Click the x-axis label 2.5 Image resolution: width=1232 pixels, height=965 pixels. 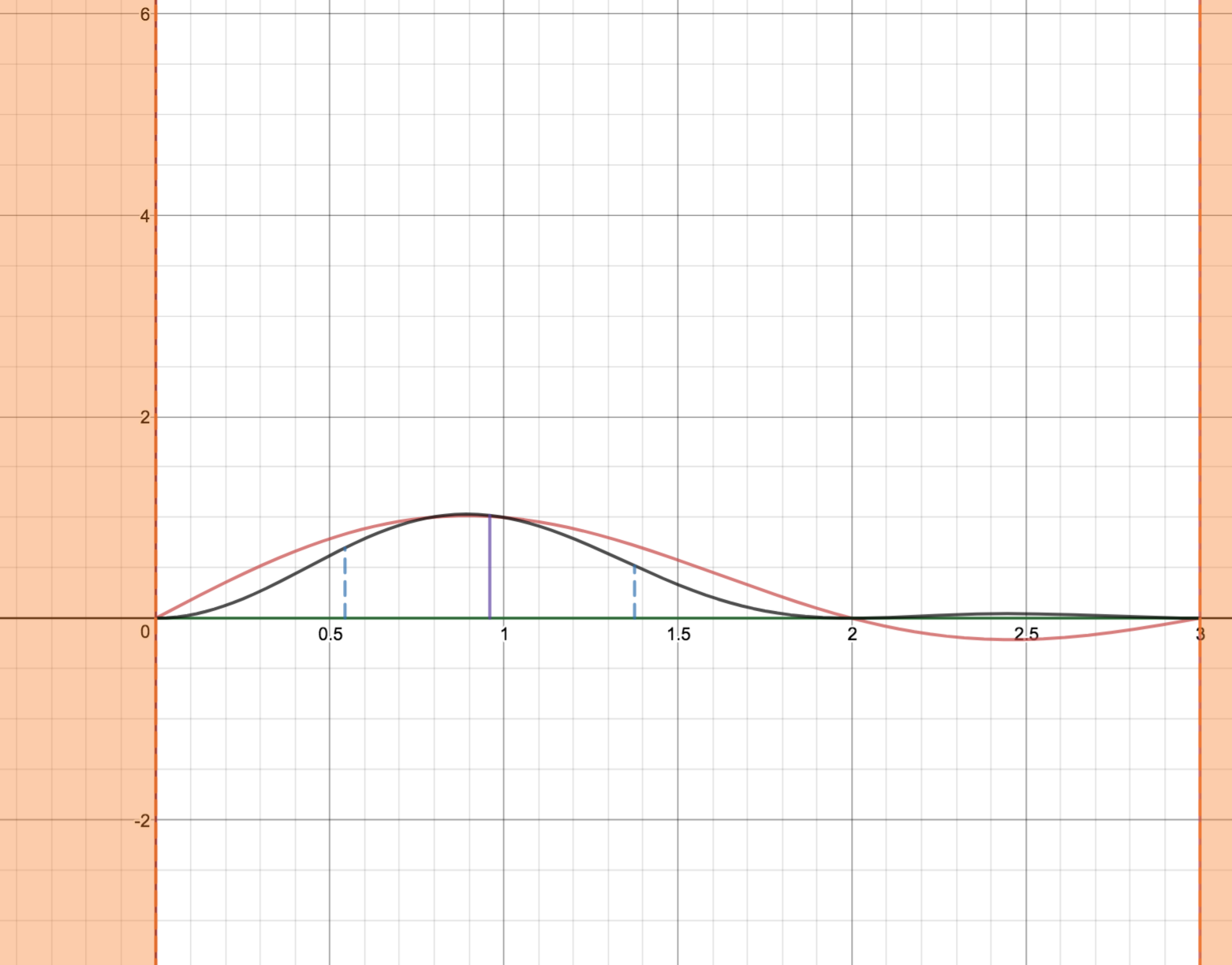(1026, 635)
